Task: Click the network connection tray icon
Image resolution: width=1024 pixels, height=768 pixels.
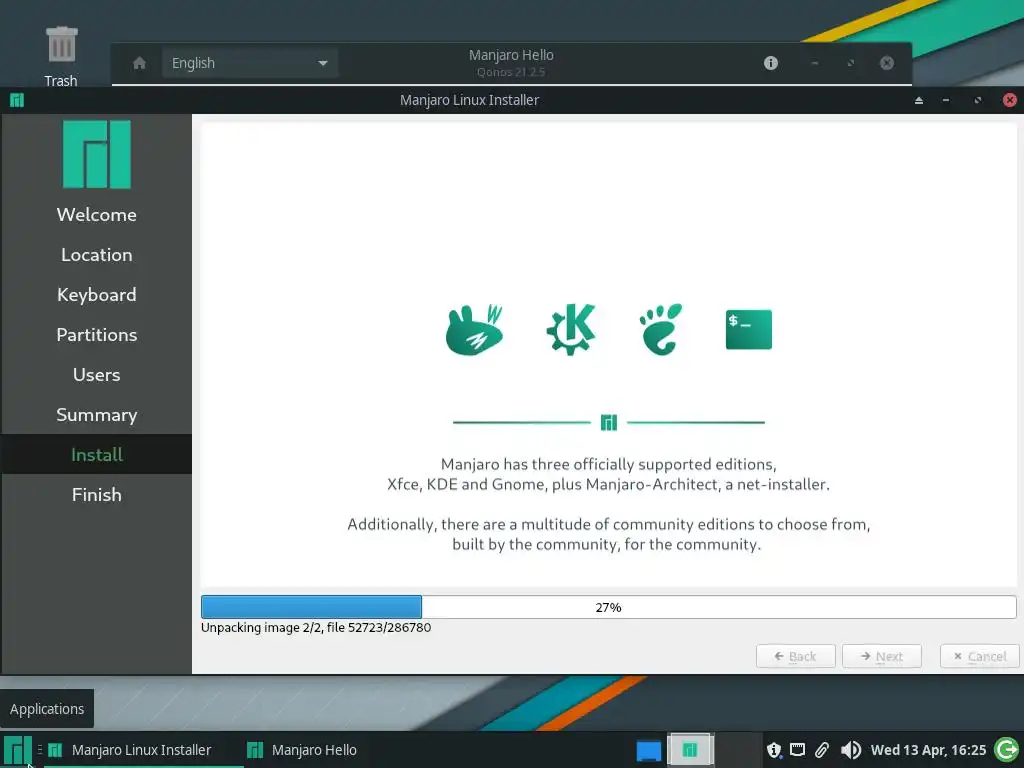Action: [797, 750]
